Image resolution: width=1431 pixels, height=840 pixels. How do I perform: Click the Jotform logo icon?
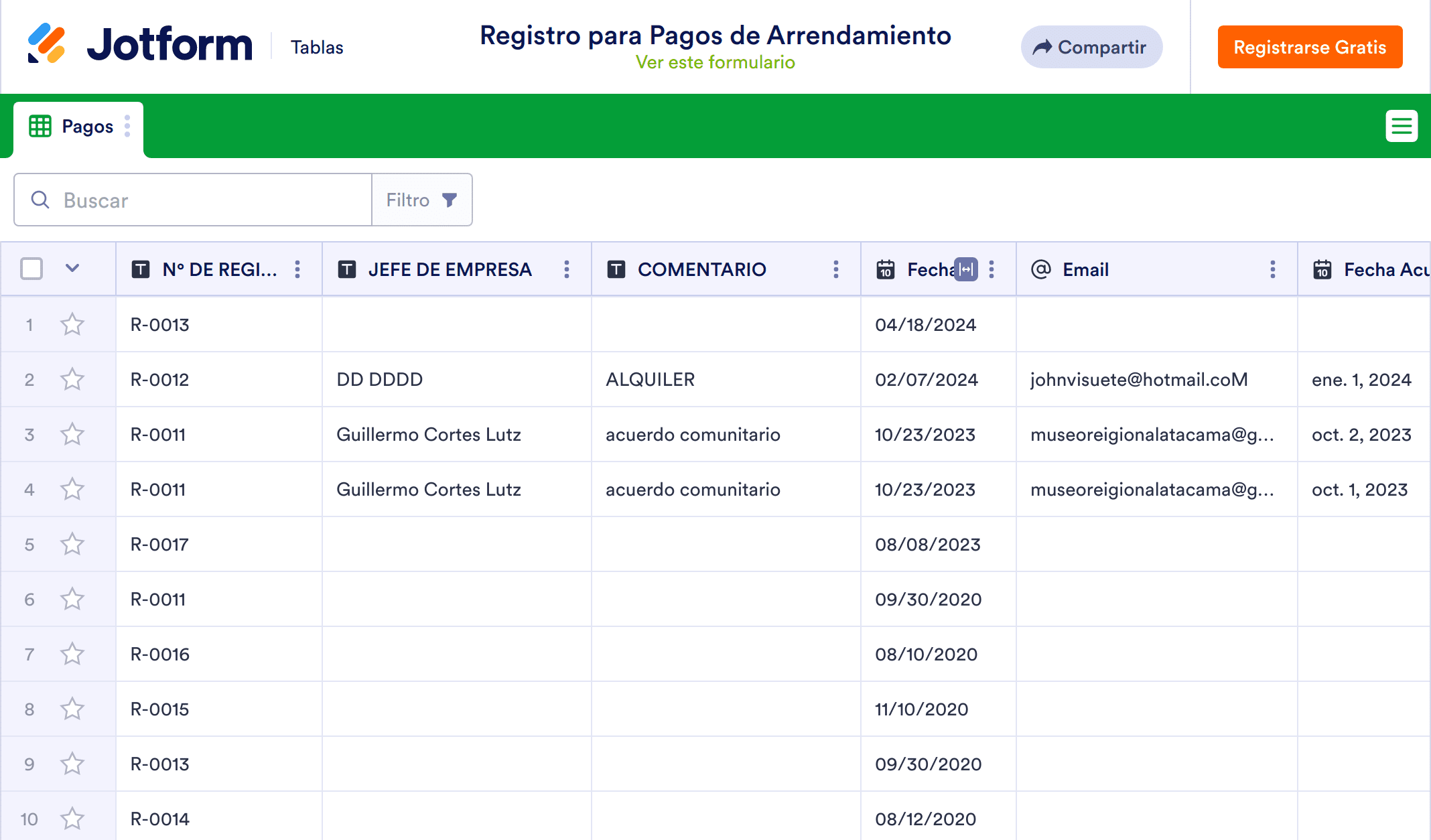46,44
